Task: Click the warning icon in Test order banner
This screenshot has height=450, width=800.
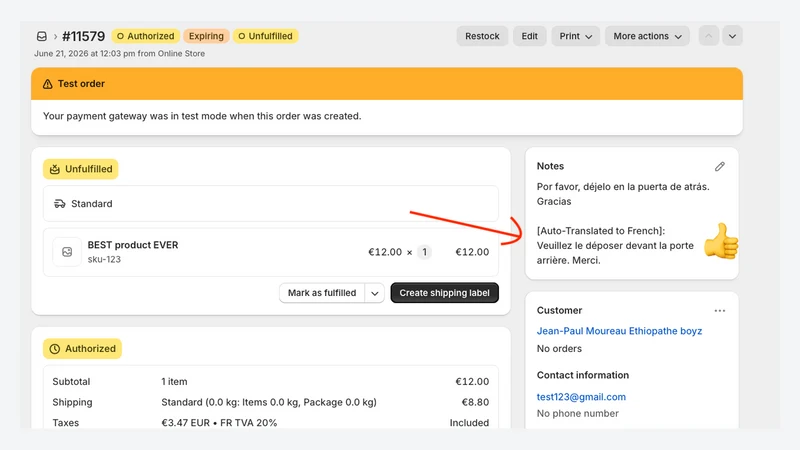Action: (47, 84)
